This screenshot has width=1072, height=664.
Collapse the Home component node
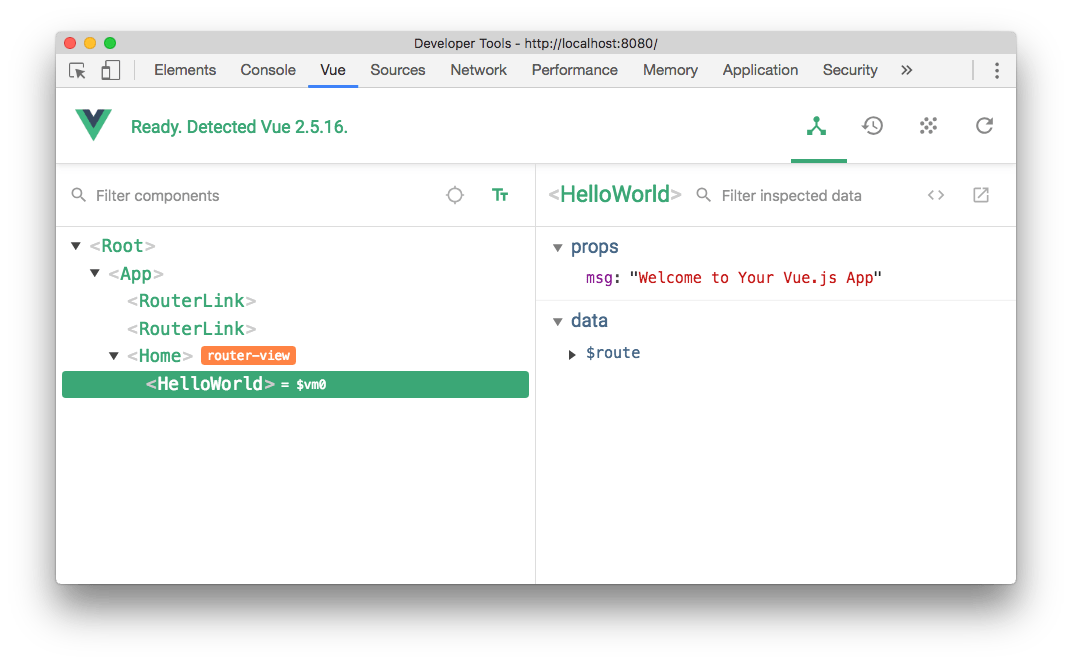coord(114,355)
